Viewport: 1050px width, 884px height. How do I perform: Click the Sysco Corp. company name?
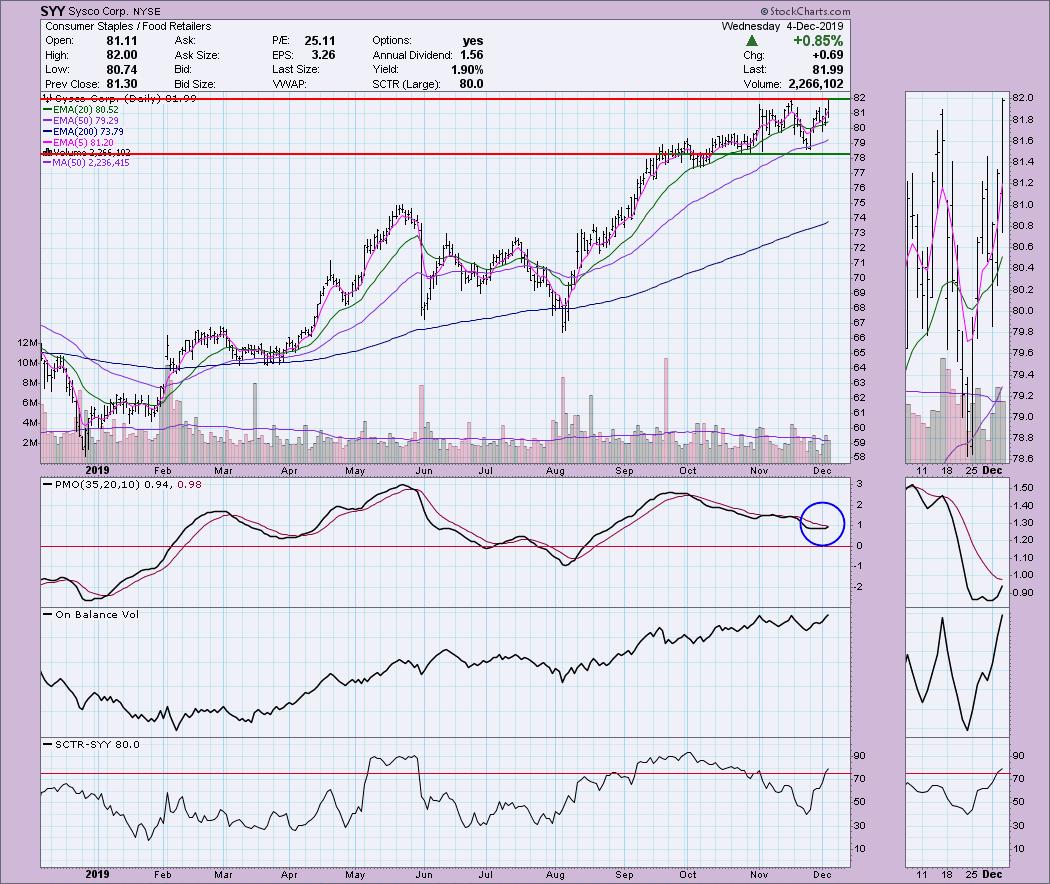click(98, 11)
